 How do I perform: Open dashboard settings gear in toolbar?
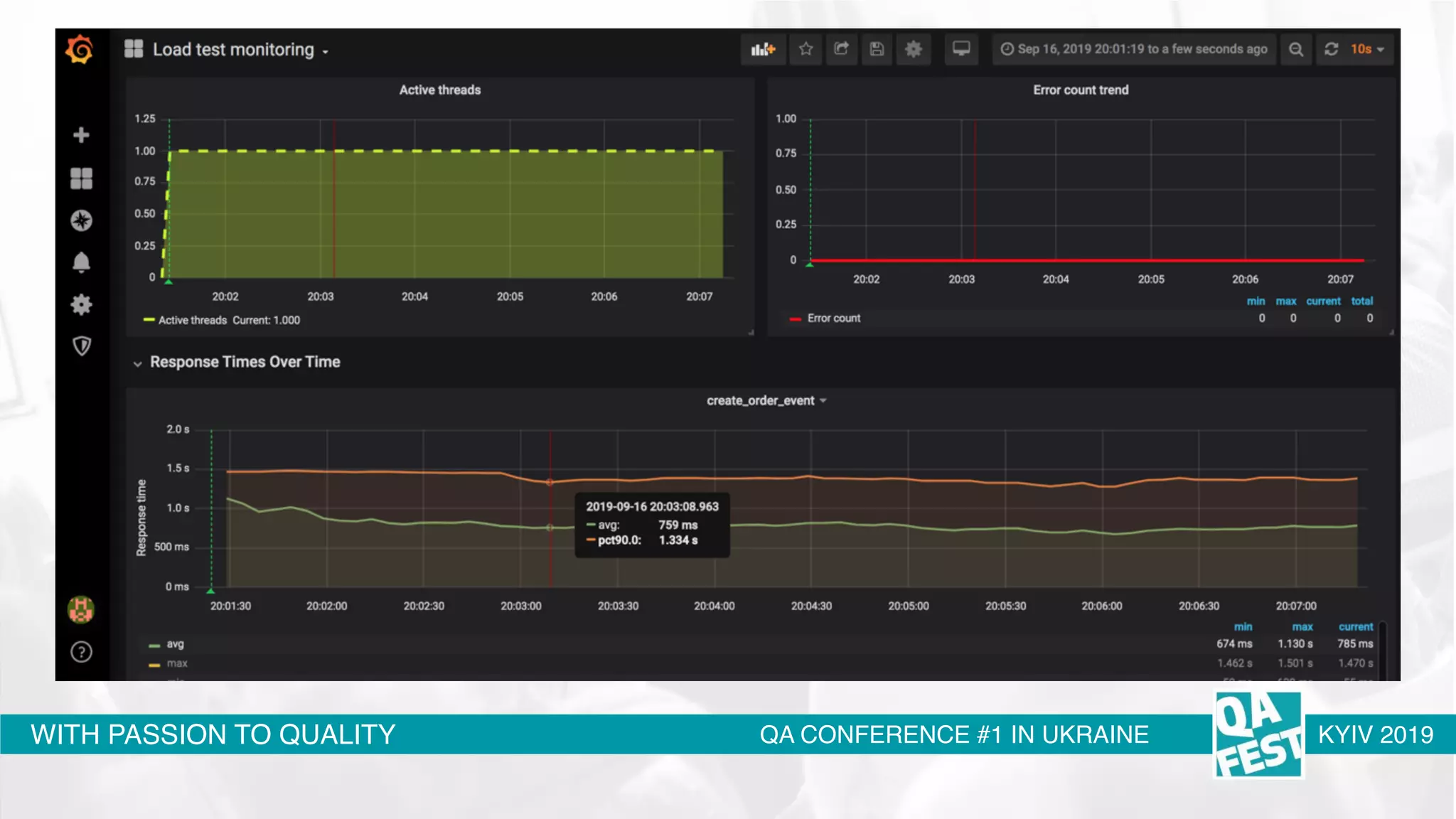point(913,49)
